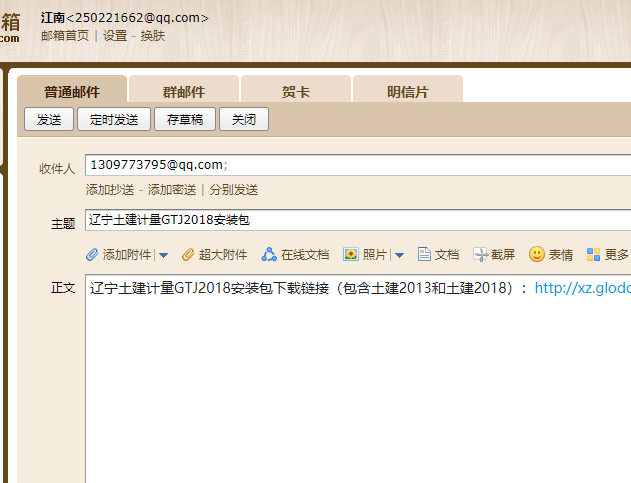
Task: Switch to the 普通邮件 tab
Action: [x=72, y=89]
